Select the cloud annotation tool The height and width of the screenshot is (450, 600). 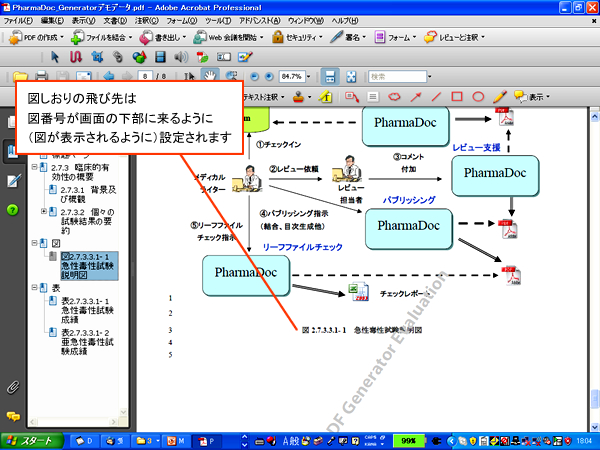[x=394, y=97]
